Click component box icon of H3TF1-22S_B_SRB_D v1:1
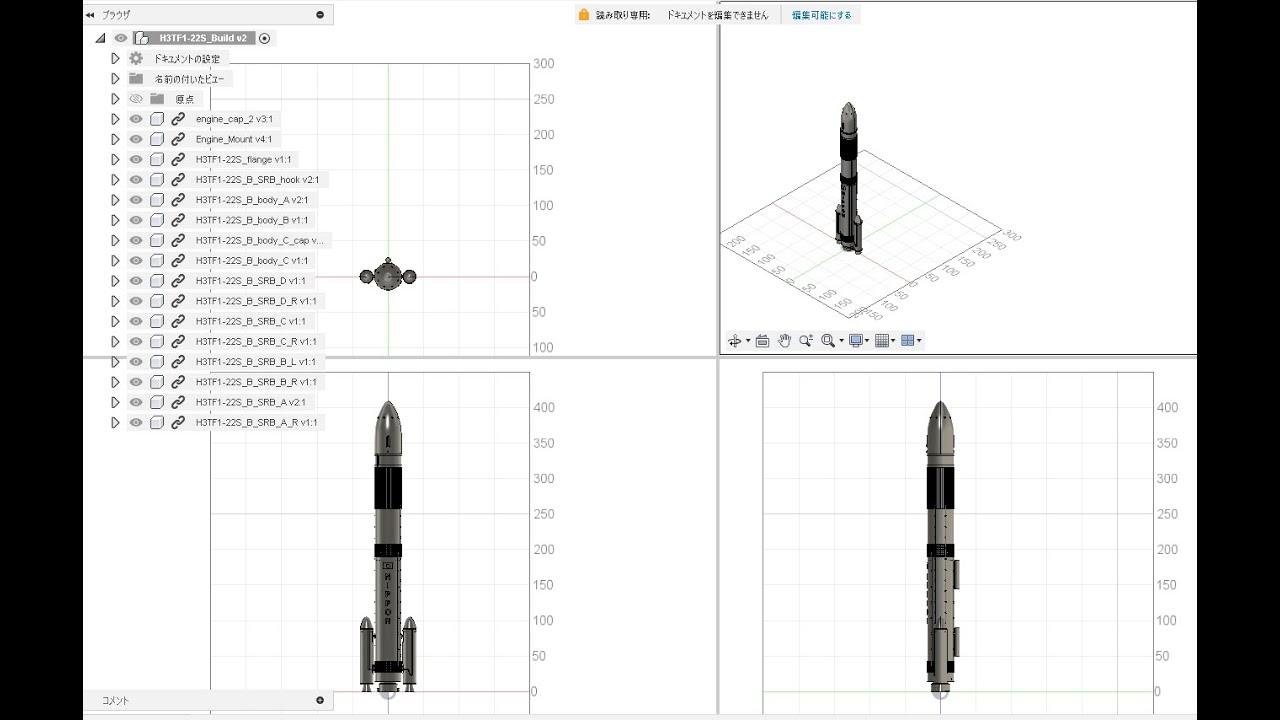The width and height of the screenshot is (1280, 720). coord(157,281)
